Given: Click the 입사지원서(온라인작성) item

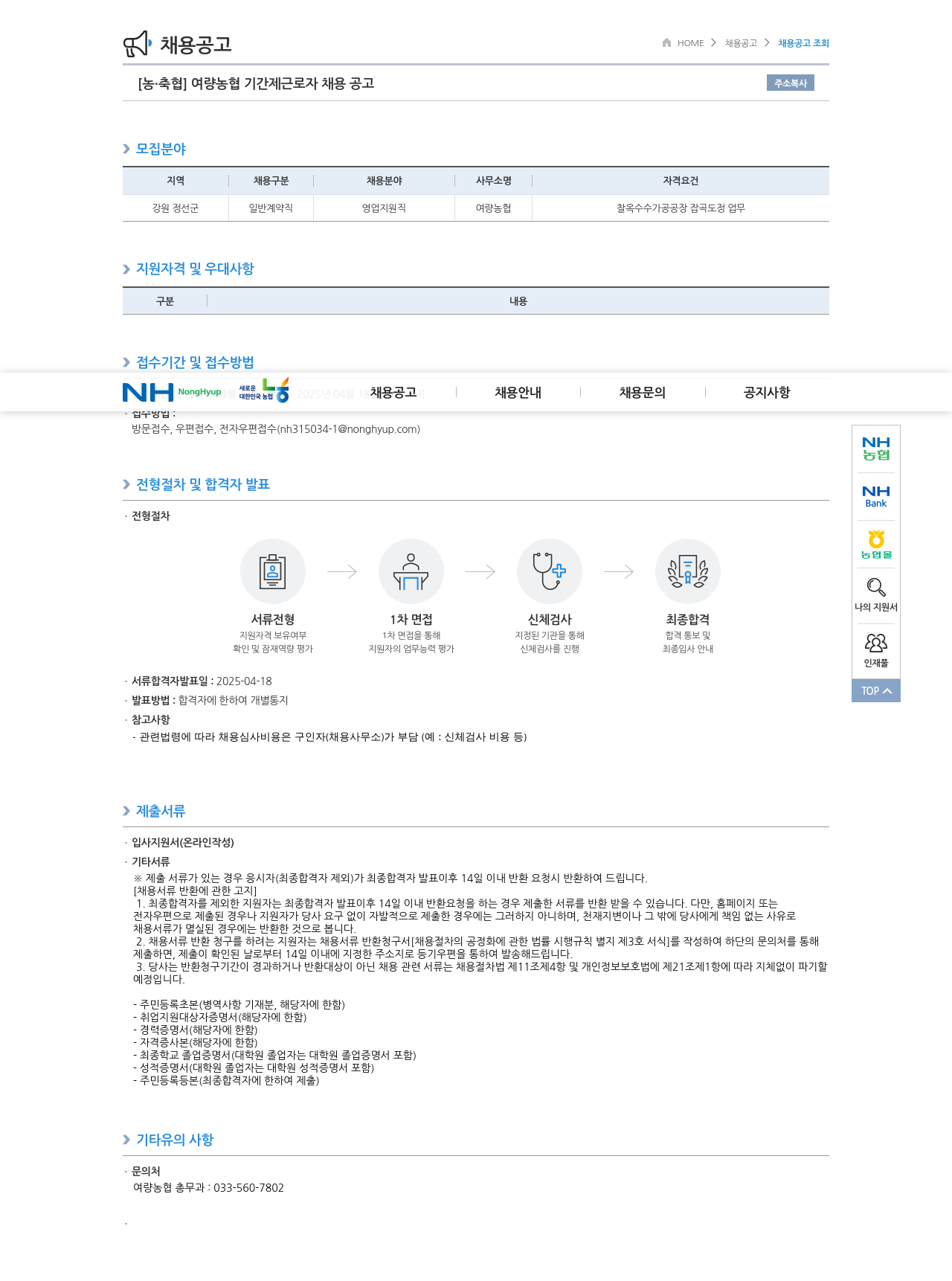Looking at the screenshot, I should tap(183, 842).
